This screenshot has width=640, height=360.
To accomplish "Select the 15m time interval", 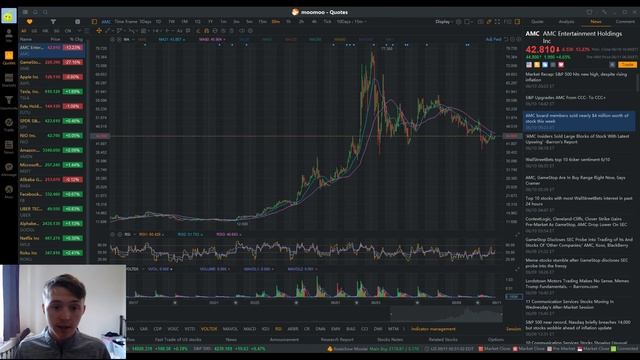I will coord(262,22).
